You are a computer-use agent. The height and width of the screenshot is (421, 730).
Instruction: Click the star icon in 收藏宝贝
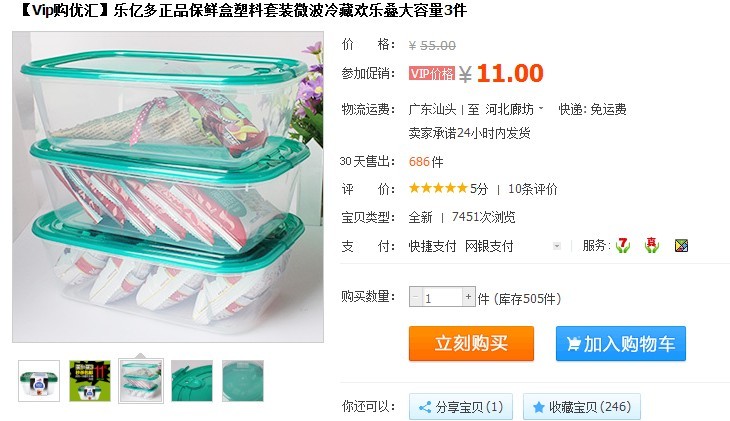click(538, 407)
